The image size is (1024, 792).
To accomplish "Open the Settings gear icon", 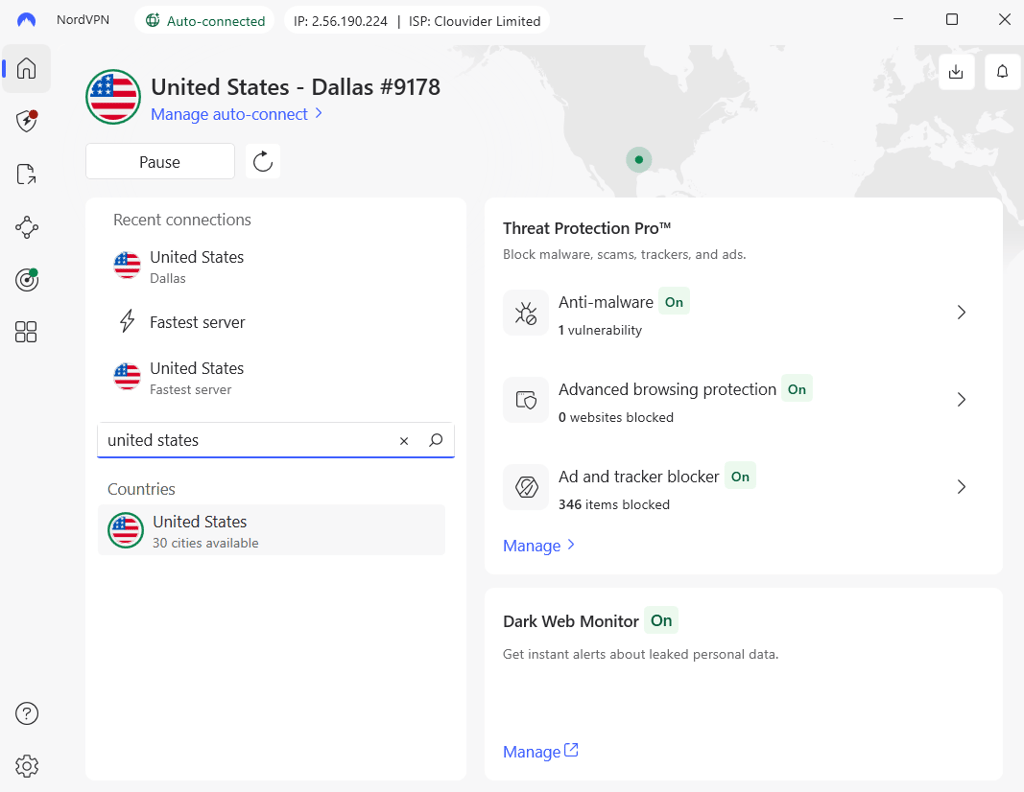I will [27, 766].
